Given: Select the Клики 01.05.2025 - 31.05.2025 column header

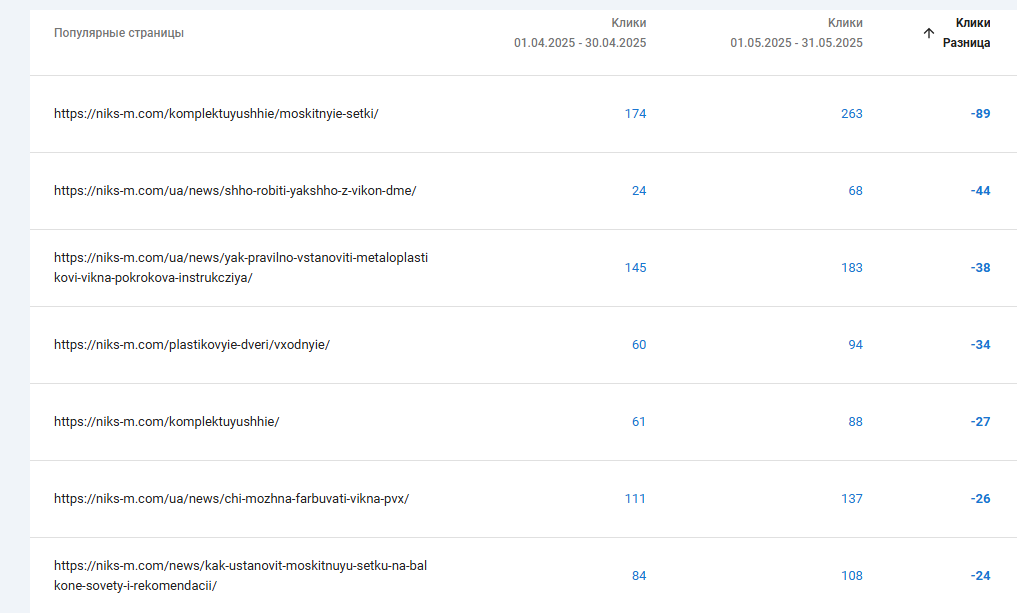Looking at the screenshot, I should point(796,32).
